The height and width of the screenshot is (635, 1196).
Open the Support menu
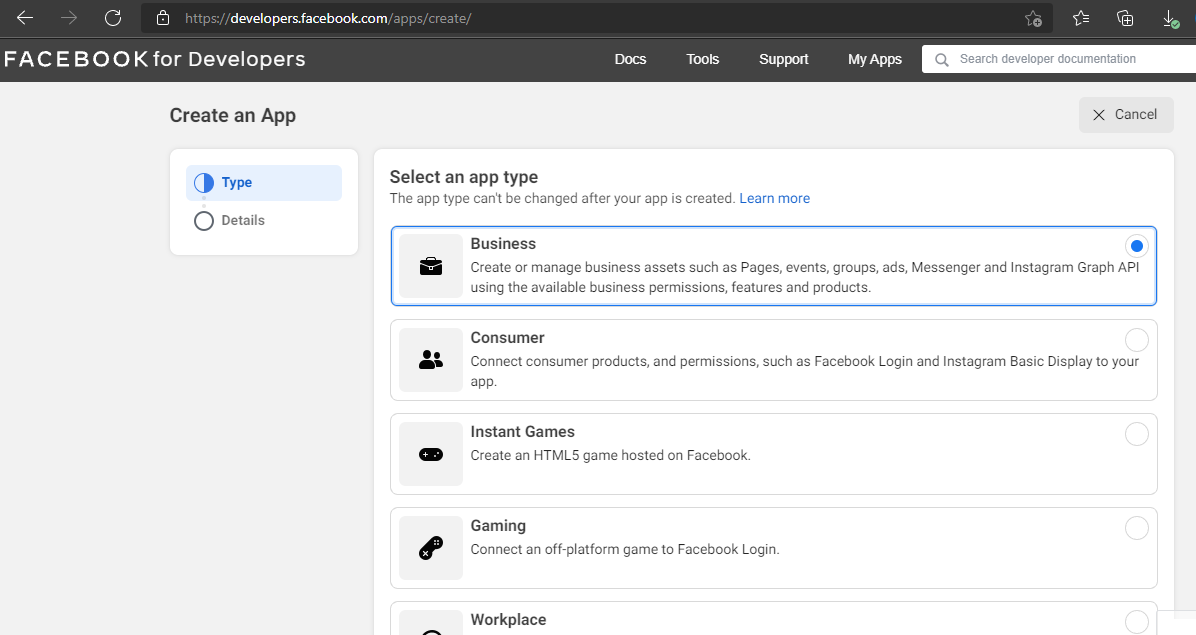click(x=783, y=59)
